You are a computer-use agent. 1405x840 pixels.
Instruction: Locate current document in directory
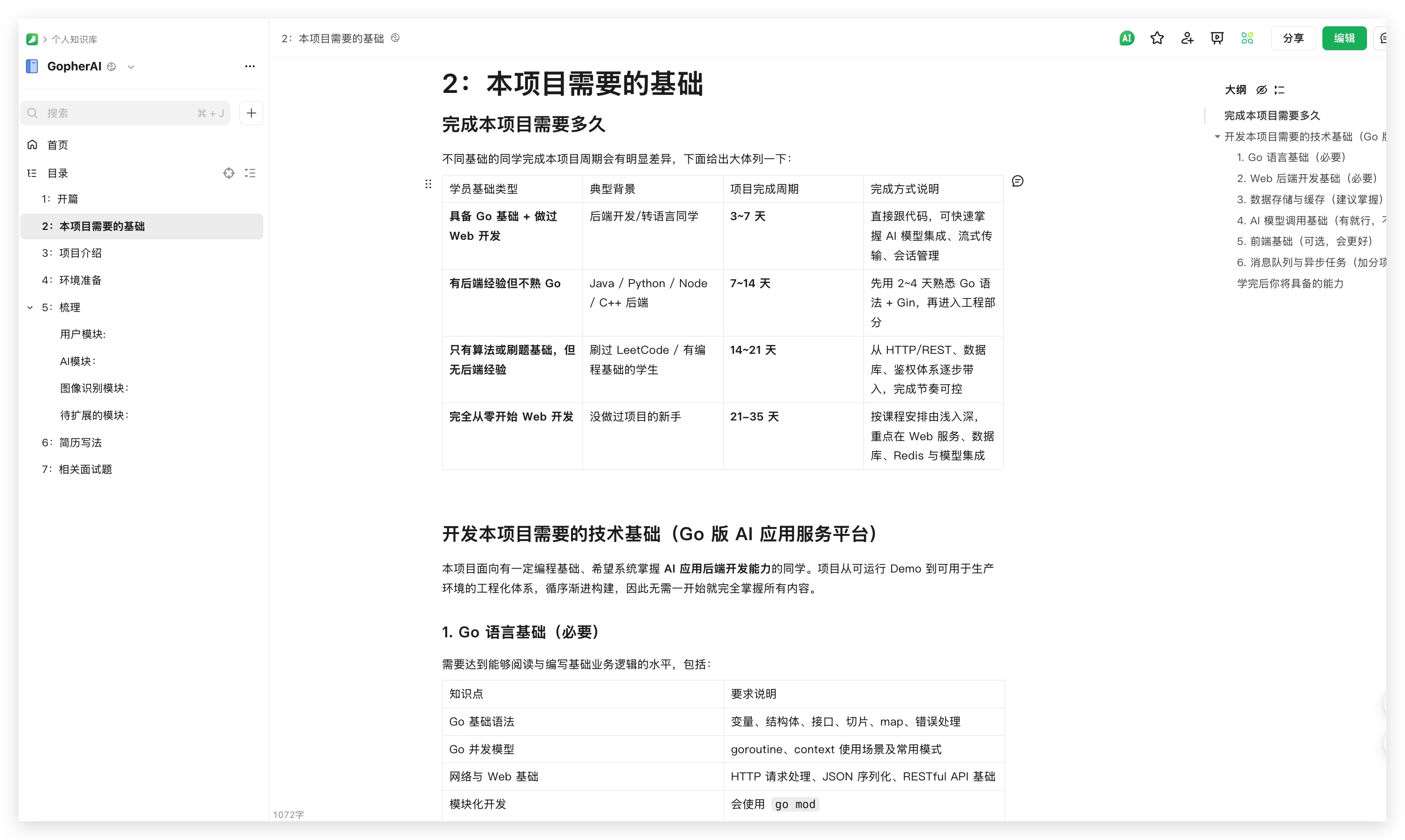point(229,173)
